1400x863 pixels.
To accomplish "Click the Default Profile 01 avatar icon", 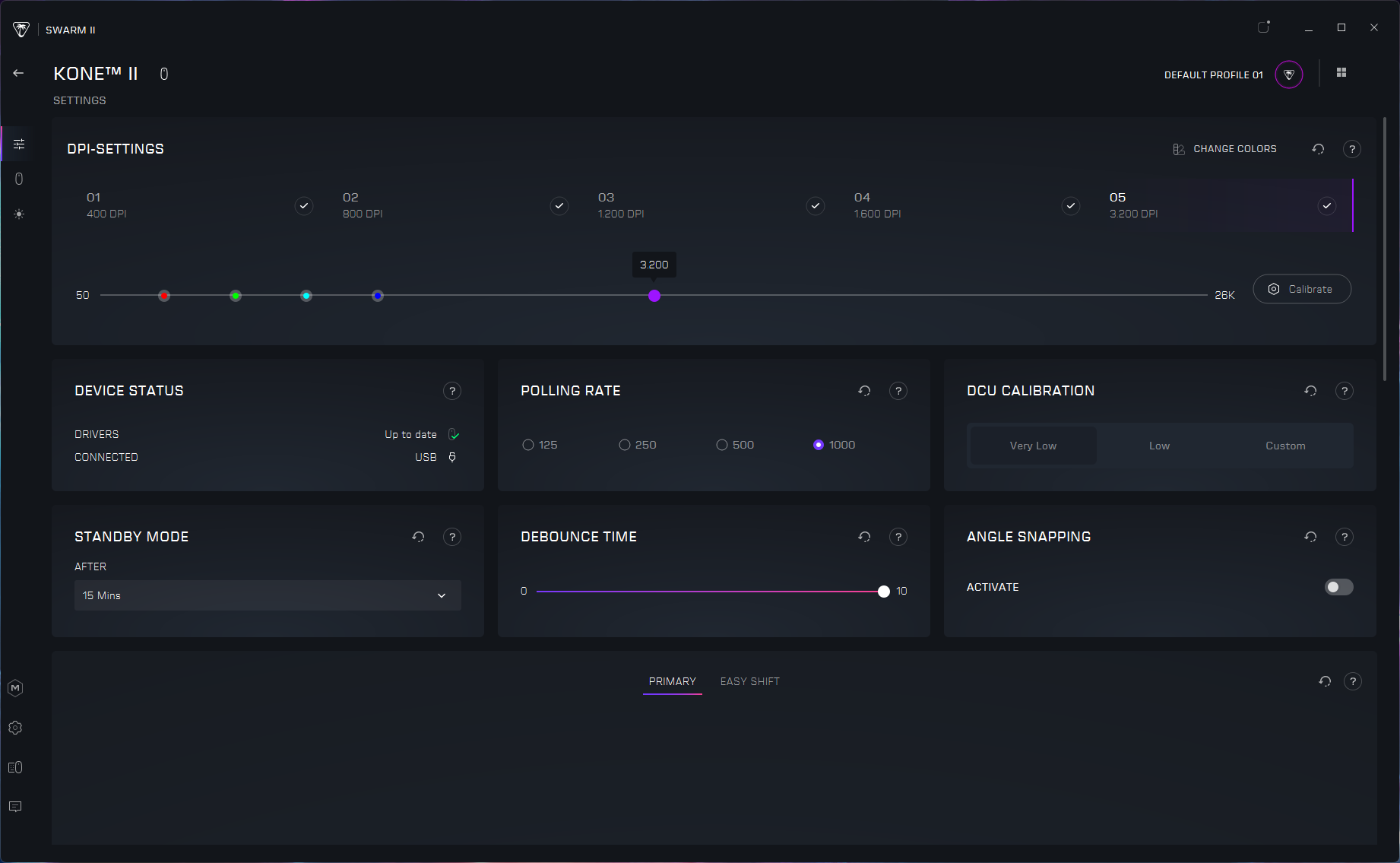I will coord(1289,75).
